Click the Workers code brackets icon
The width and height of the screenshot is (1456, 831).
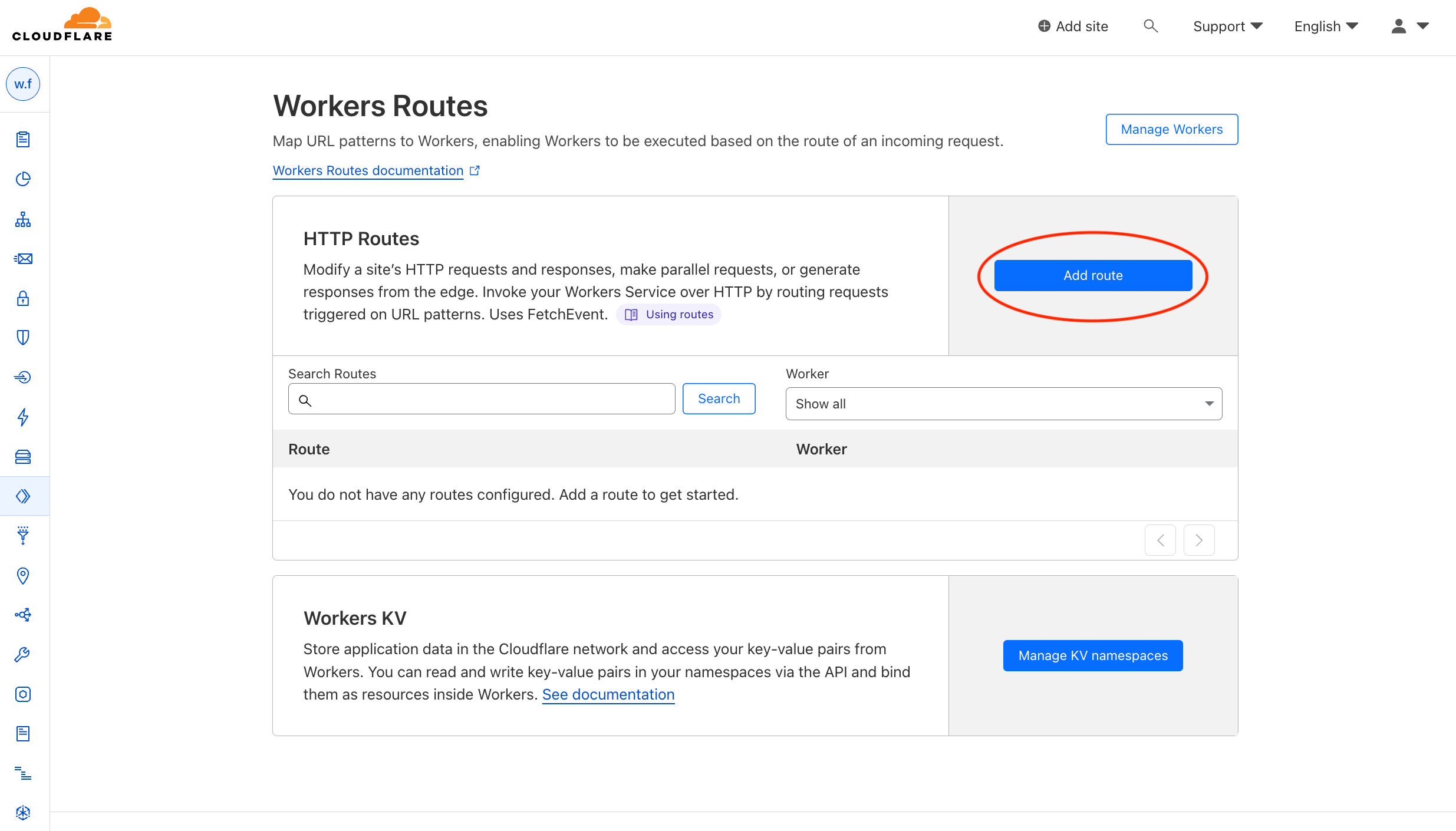[23, 496]
